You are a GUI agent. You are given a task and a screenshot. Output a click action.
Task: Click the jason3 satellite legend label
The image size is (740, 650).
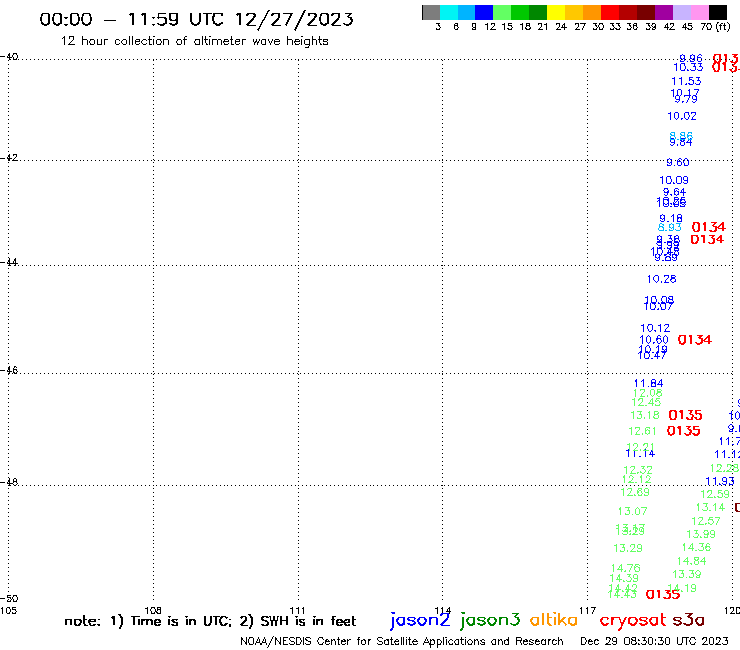[490, 620]
